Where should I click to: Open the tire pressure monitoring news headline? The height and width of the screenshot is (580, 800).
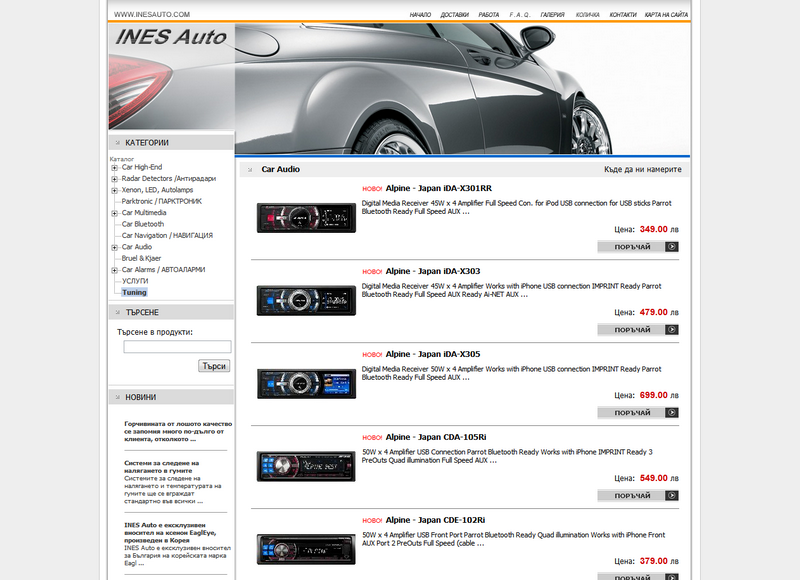point(162,467)
